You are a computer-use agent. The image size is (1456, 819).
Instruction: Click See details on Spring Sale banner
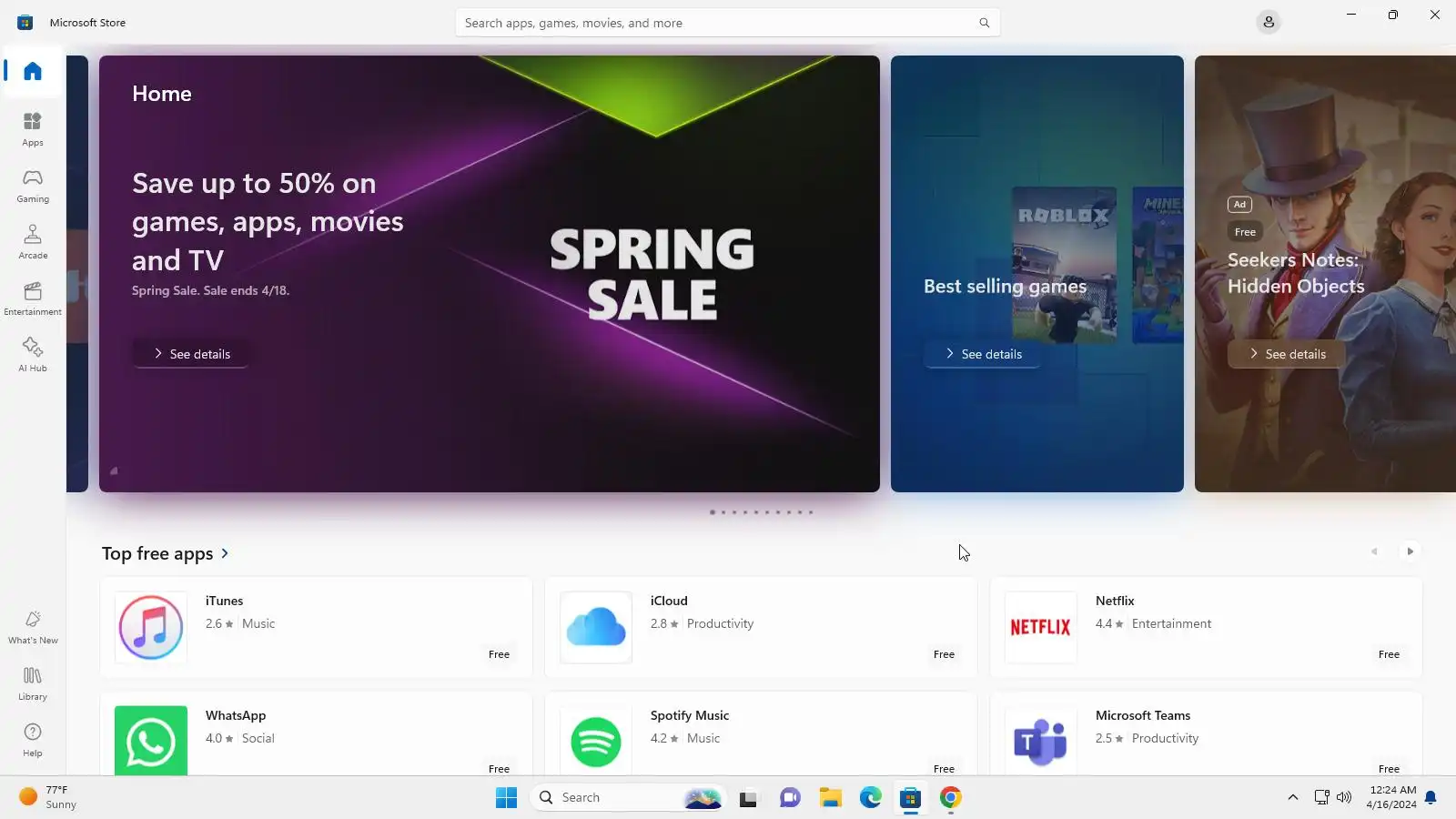191,354
